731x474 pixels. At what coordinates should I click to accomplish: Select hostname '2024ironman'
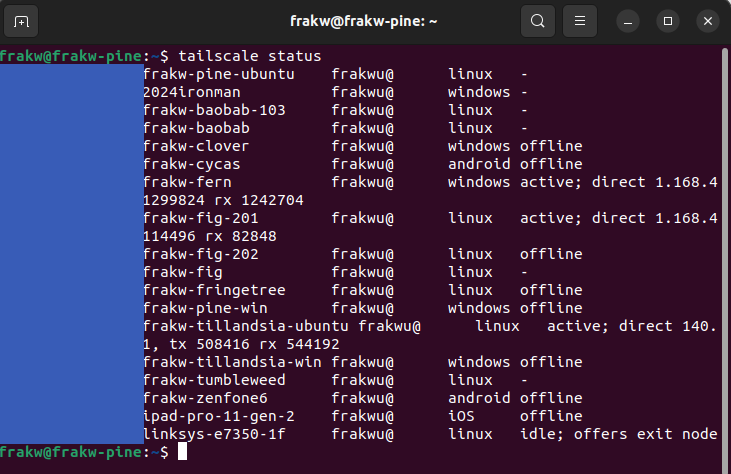coord(192,92)
